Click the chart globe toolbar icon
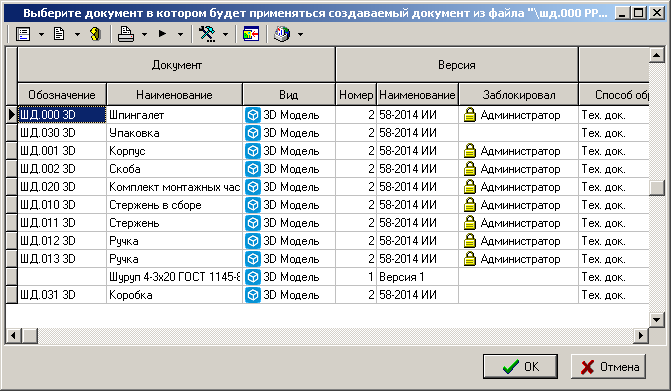 point(282,34)
